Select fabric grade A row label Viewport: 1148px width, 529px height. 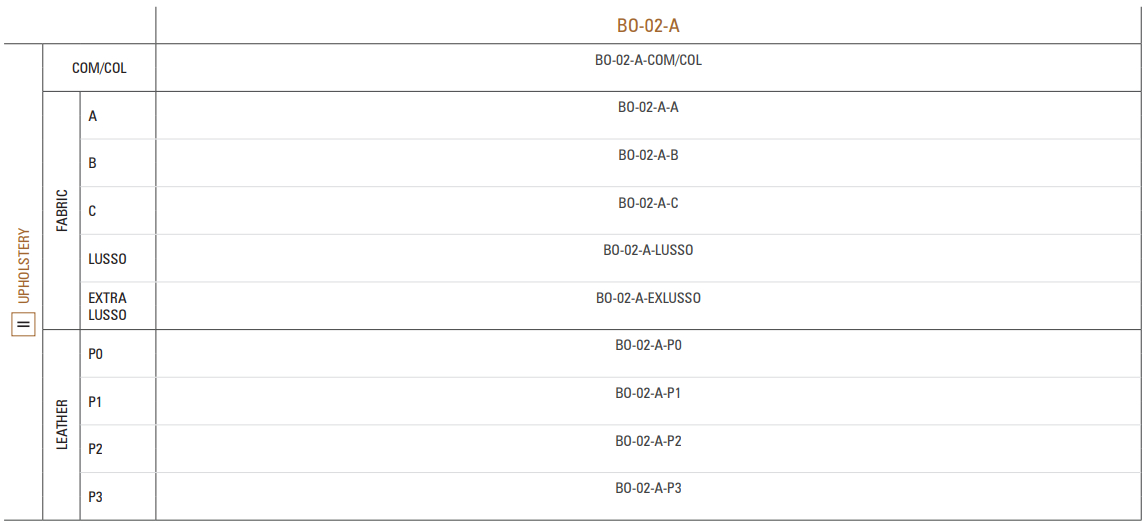[x=93, y=116]
